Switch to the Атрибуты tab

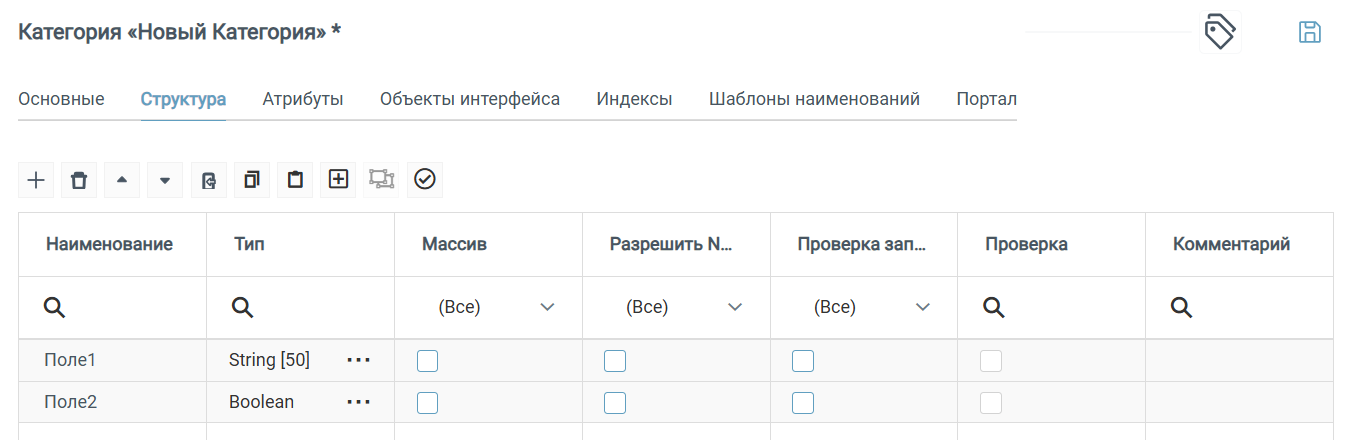coord(303,99)
